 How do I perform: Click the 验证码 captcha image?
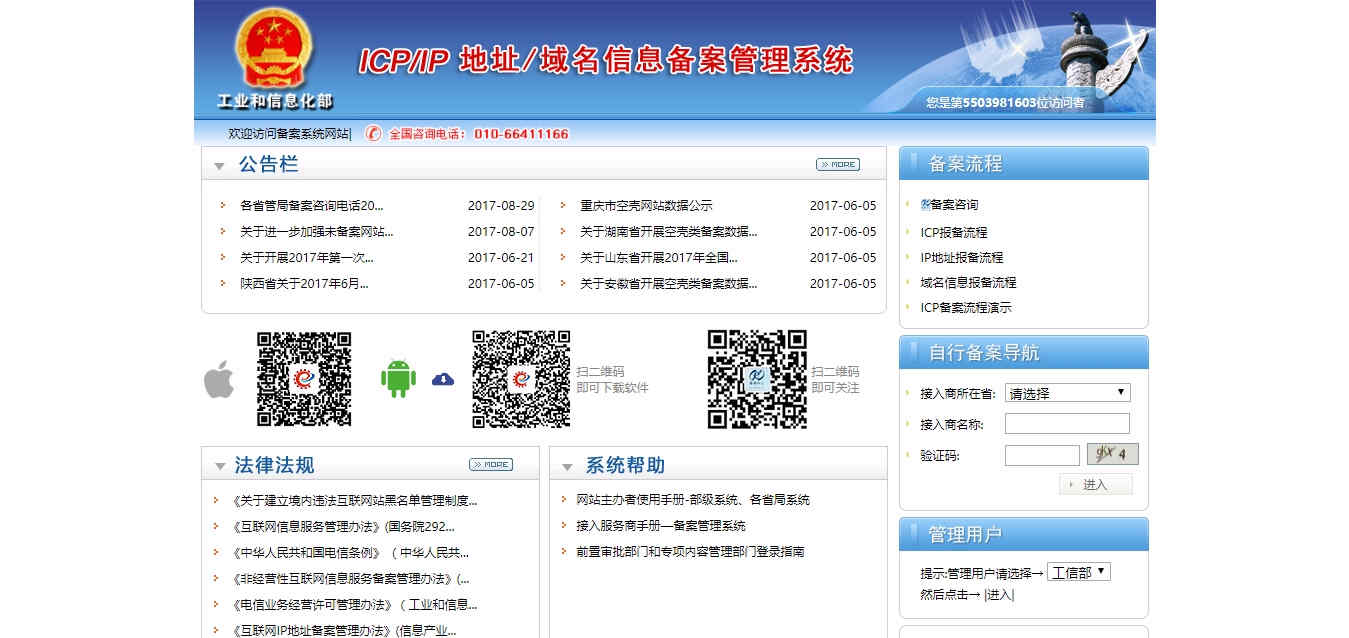tap(1112, 454)
